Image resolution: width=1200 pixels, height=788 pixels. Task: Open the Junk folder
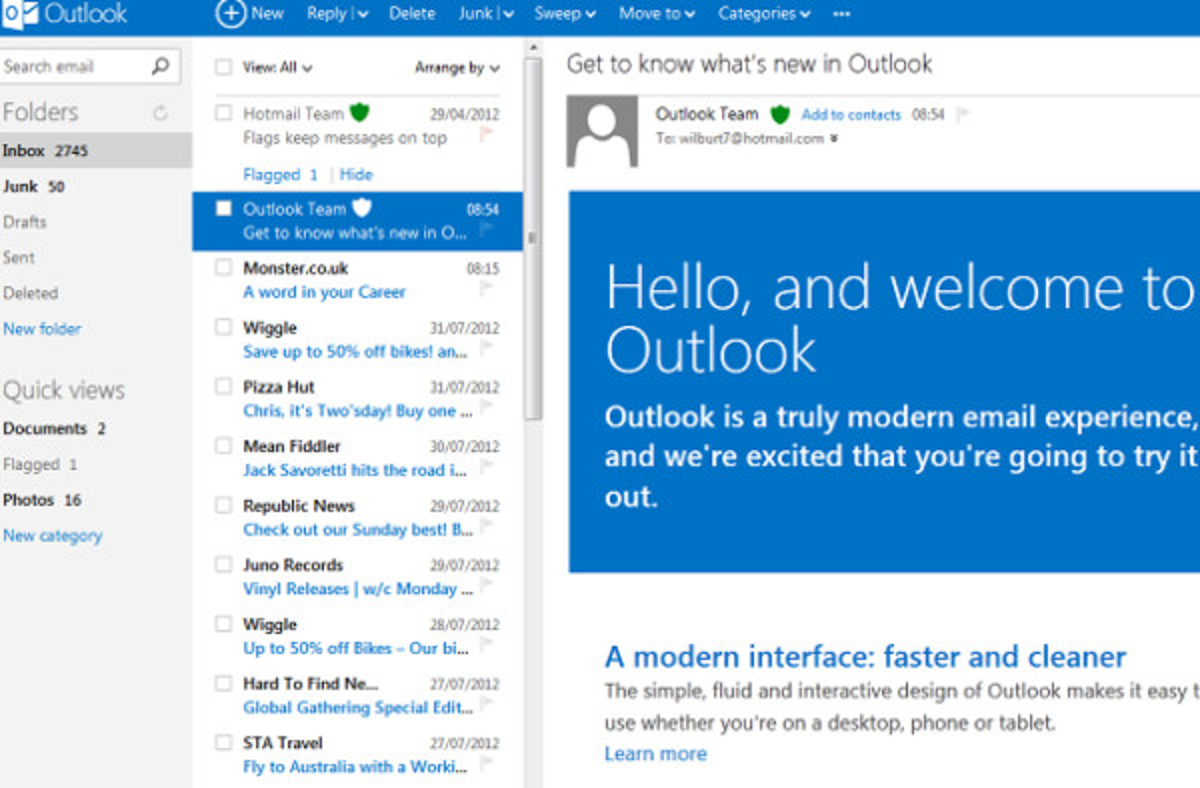click(20, 186)
